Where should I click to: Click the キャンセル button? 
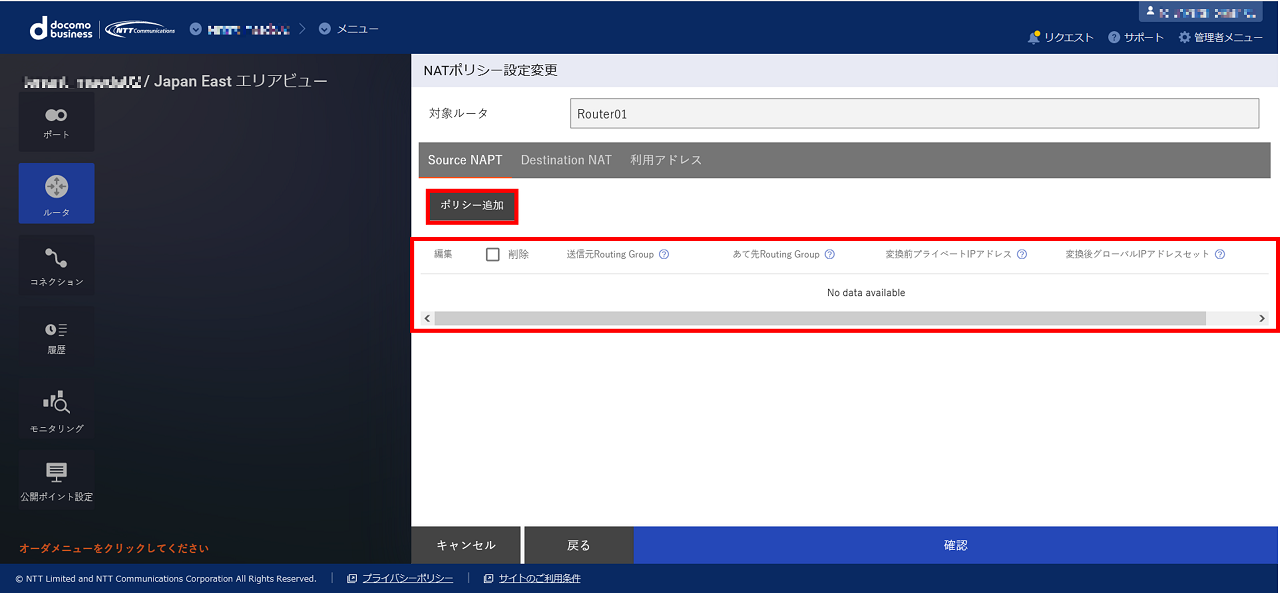[466, 545]
